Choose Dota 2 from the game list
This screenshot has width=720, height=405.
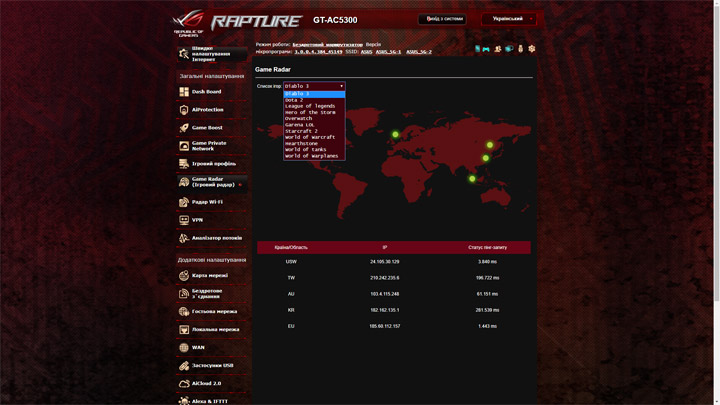(314, 100)
